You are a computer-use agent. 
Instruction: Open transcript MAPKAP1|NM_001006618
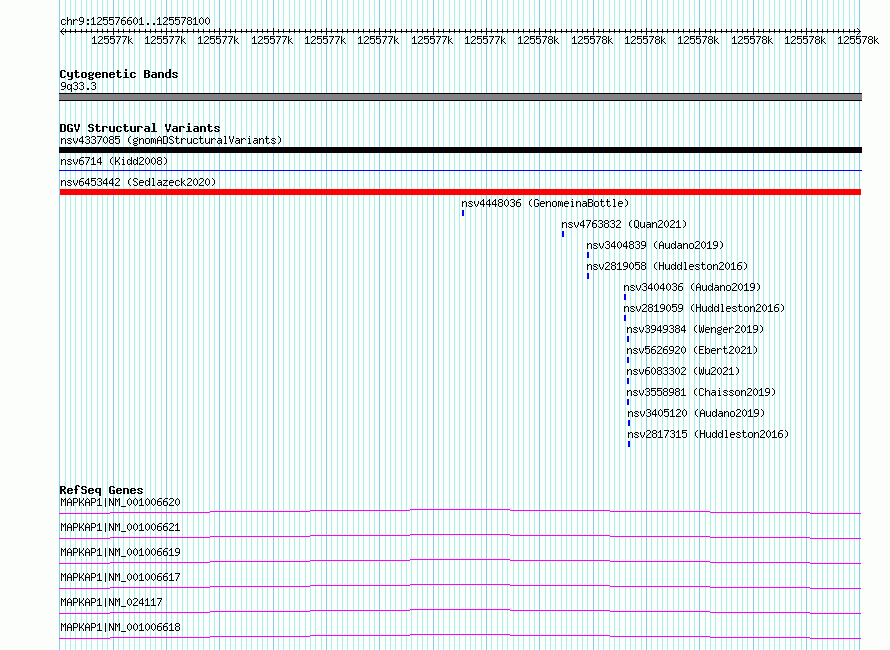(x=120, y=627)
